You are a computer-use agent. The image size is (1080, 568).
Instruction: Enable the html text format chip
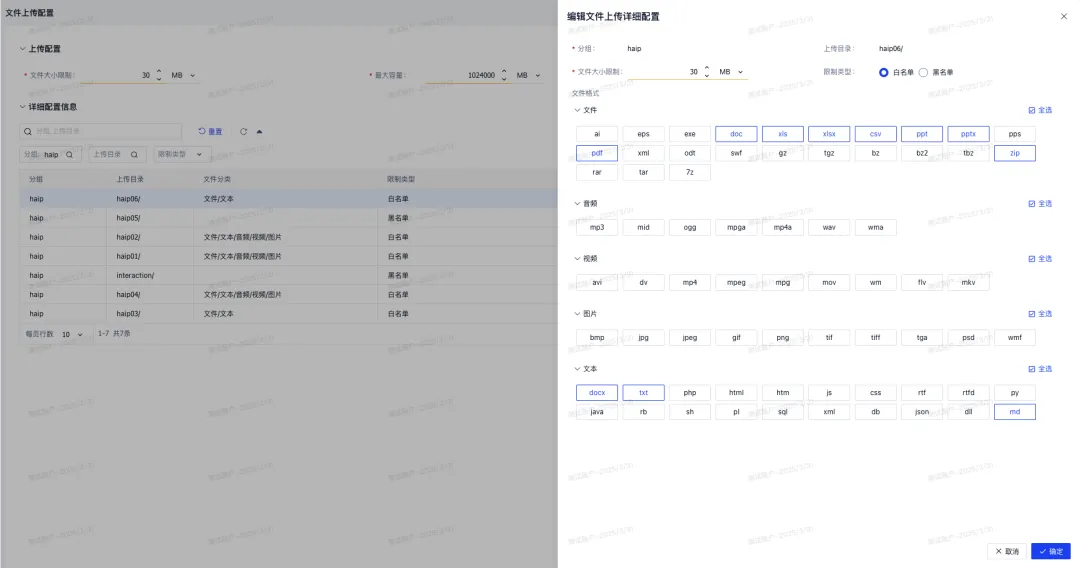tap(736, 392)
